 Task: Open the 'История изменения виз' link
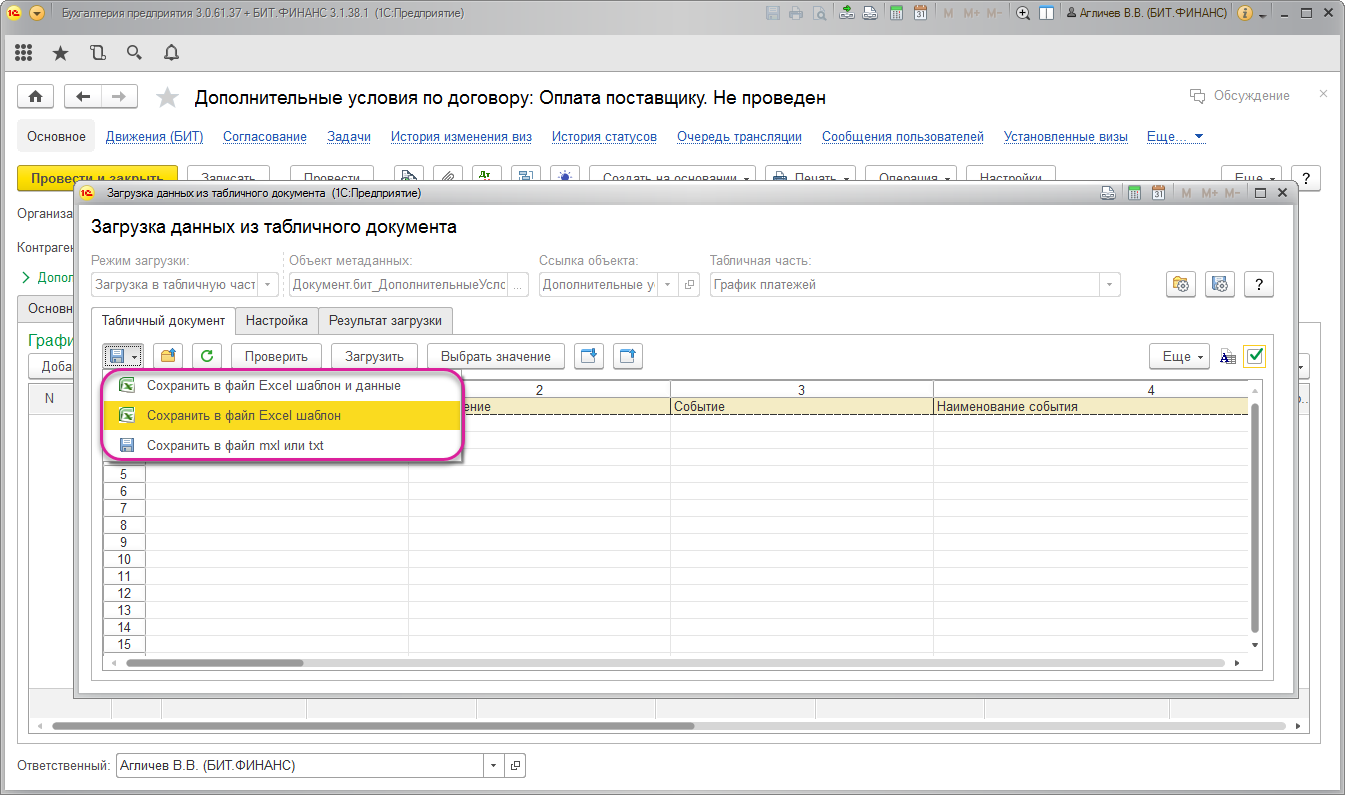[x=461, y=137]
